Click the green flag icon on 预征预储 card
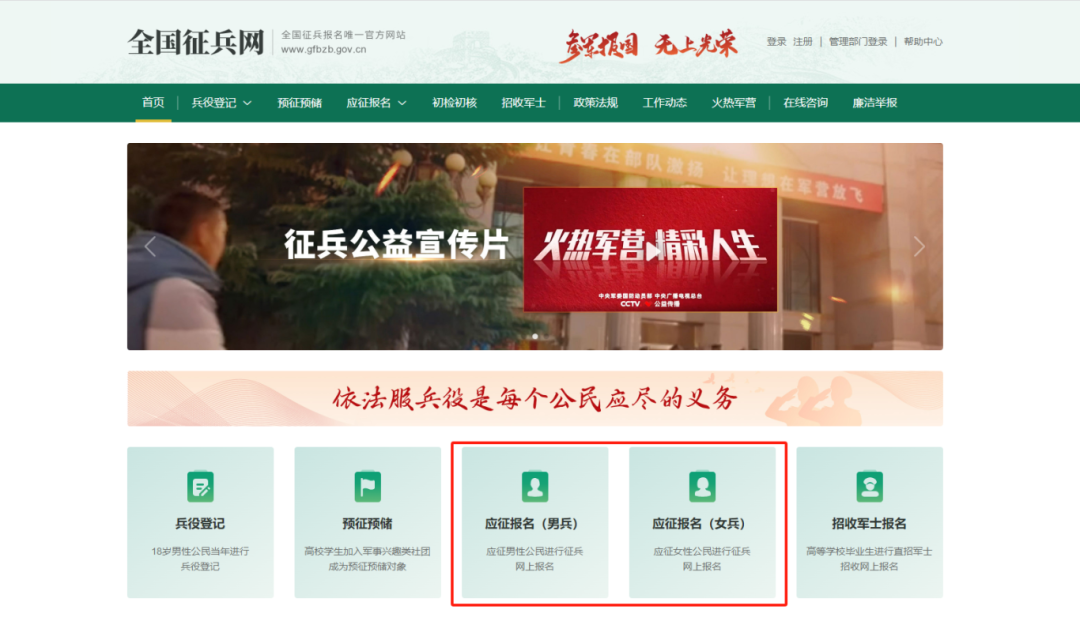The height and width of the screenshot is (621, 1080). [x=367, y=487]
